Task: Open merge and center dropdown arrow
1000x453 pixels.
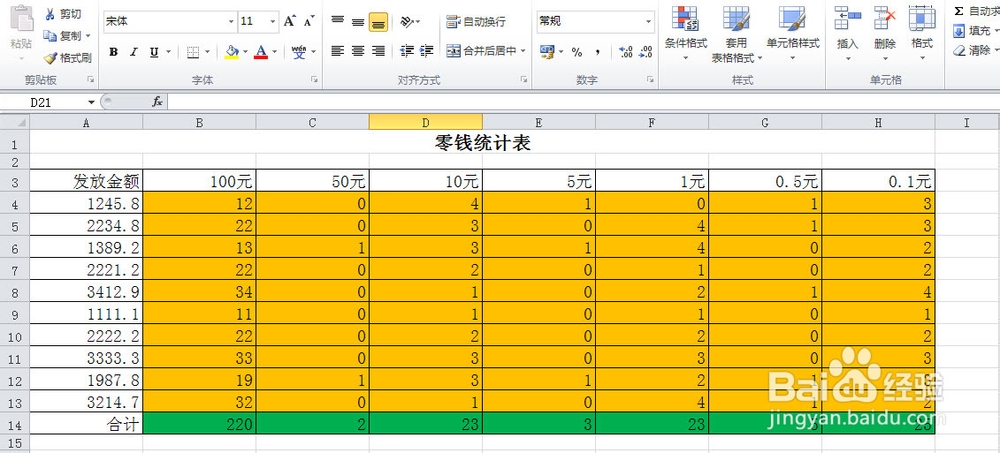Action: pos(524,50)
